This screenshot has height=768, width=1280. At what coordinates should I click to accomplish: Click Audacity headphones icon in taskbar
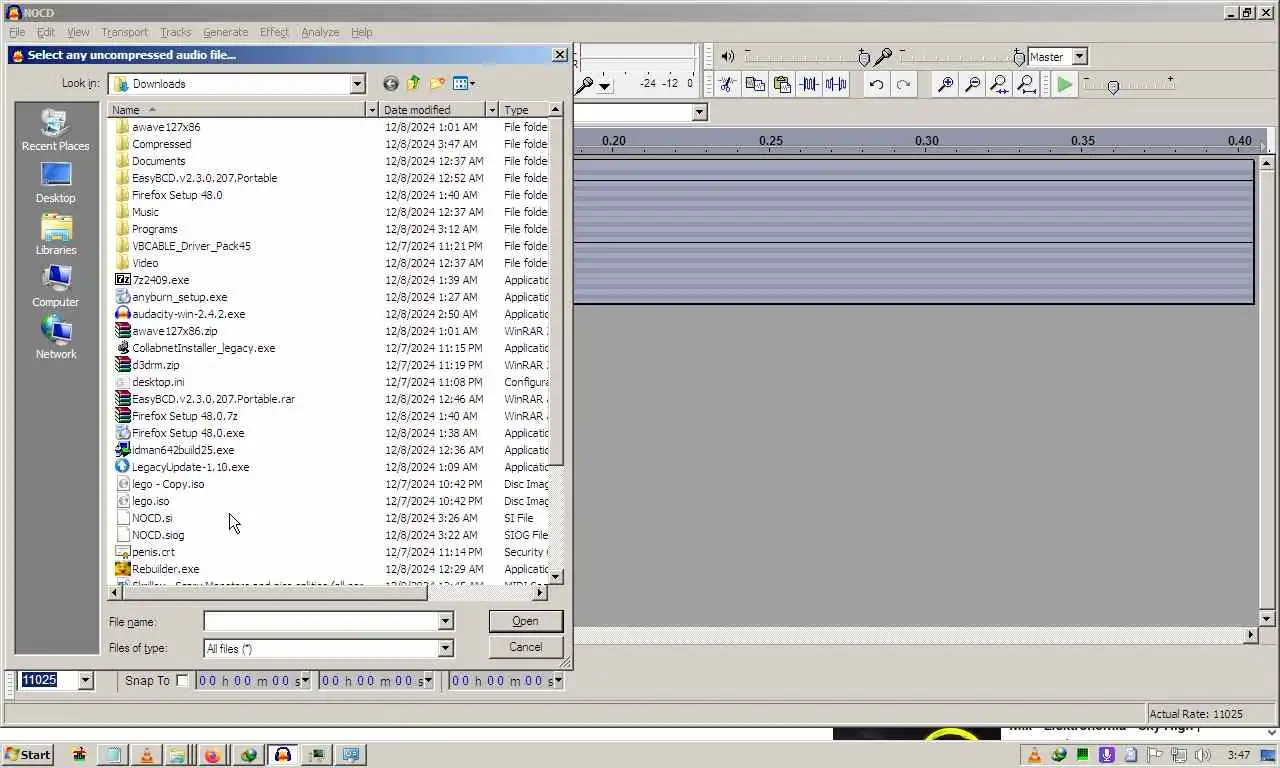pyautogui.click(x=283, y=755)
